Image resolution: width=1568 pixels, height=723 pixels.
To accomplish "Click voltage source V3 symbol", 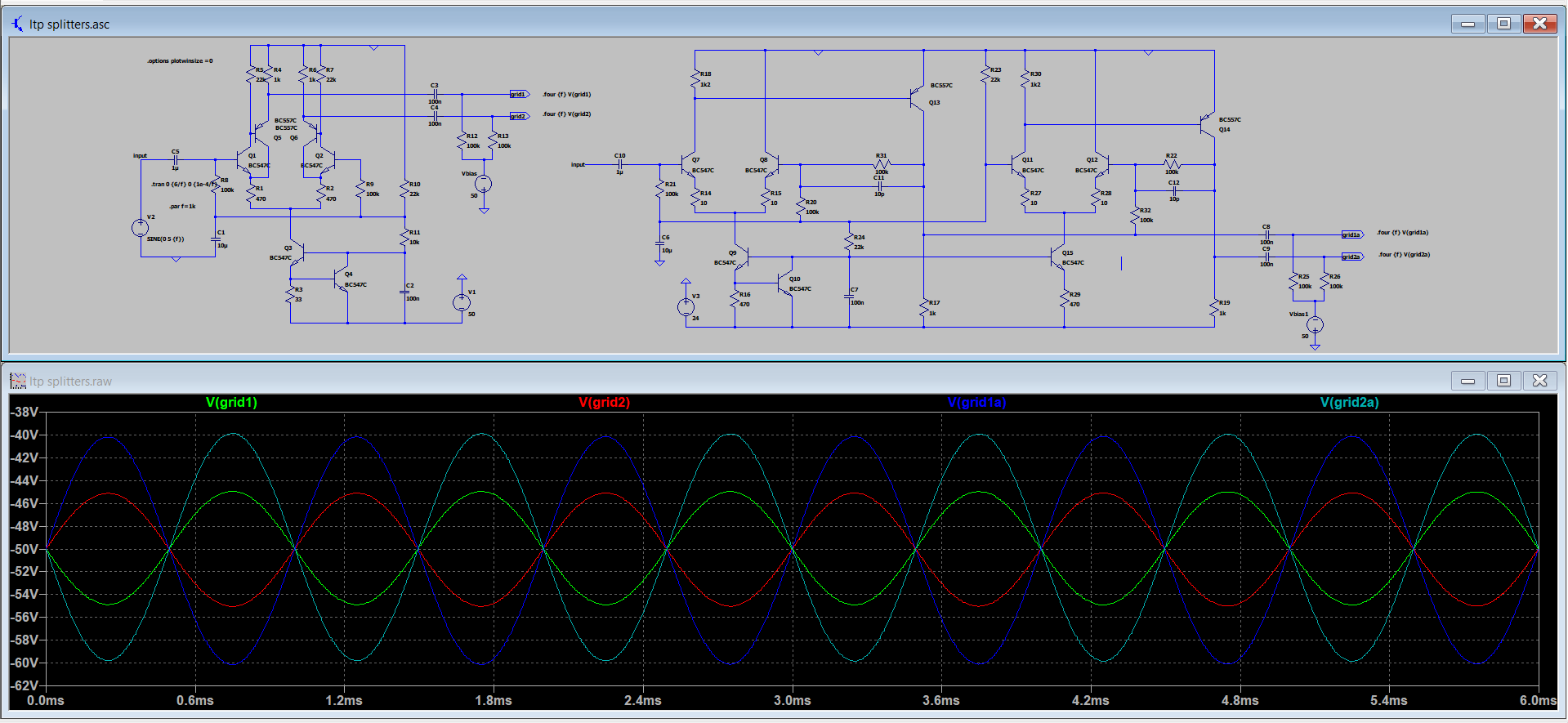I will [686, 306].
